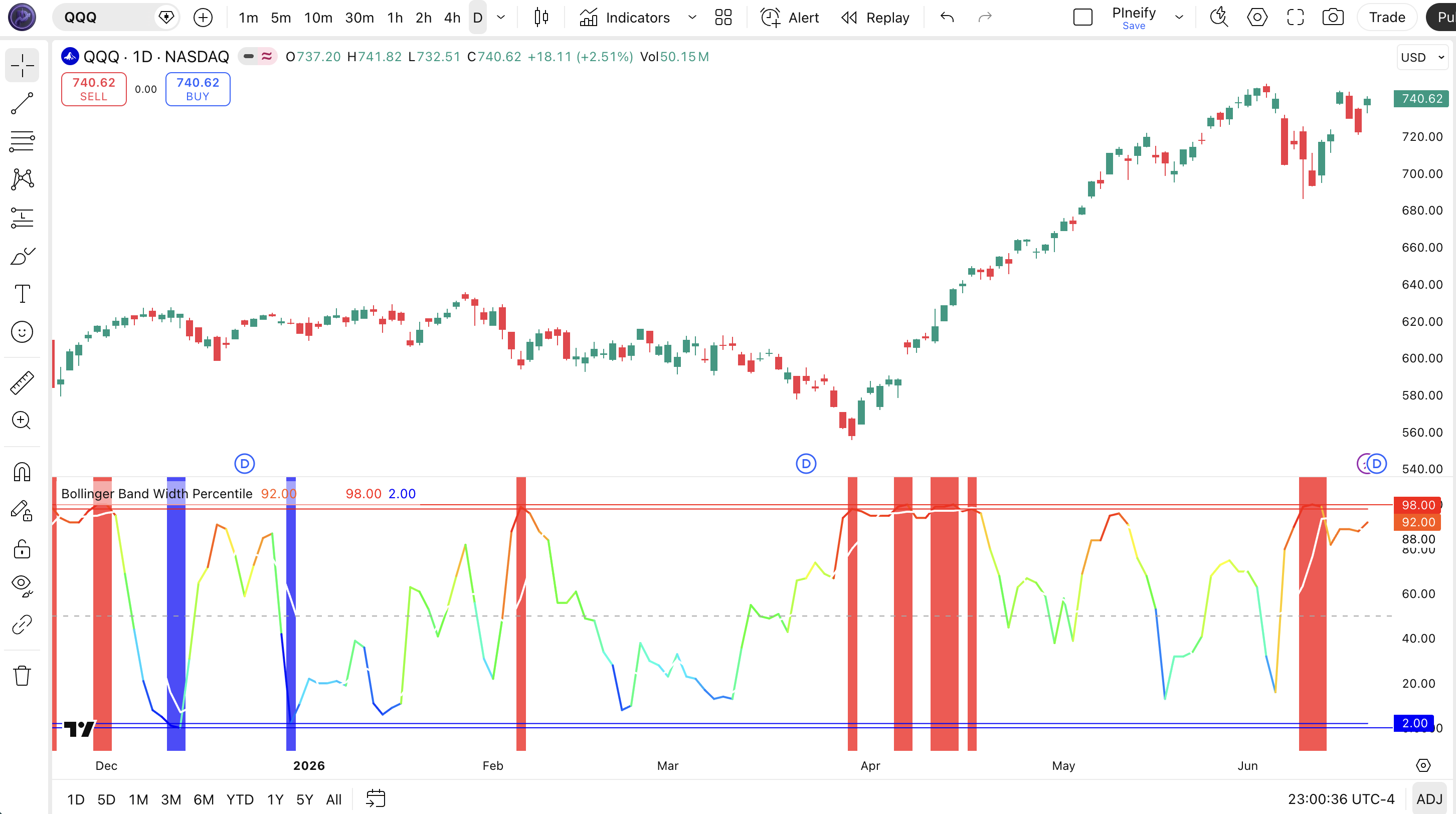
Task: Click the dividend D marker near April
Action: [x=806, y=464]
